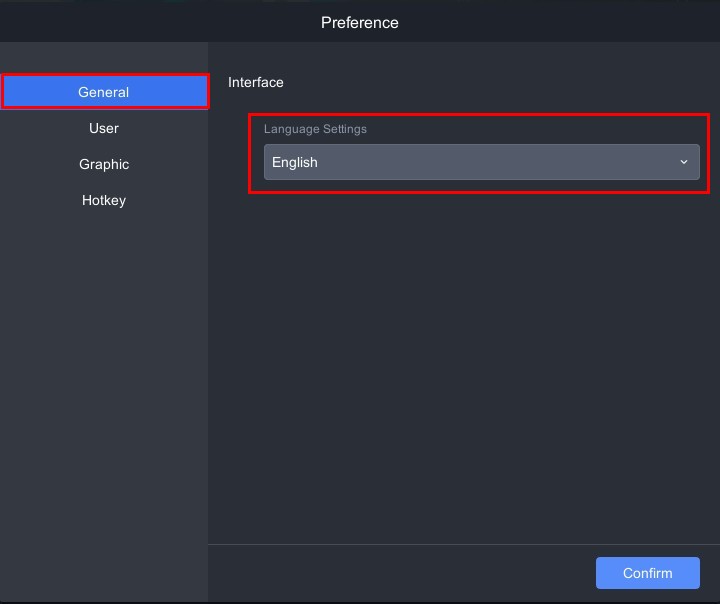Switch to the User tab

(104, 128)
